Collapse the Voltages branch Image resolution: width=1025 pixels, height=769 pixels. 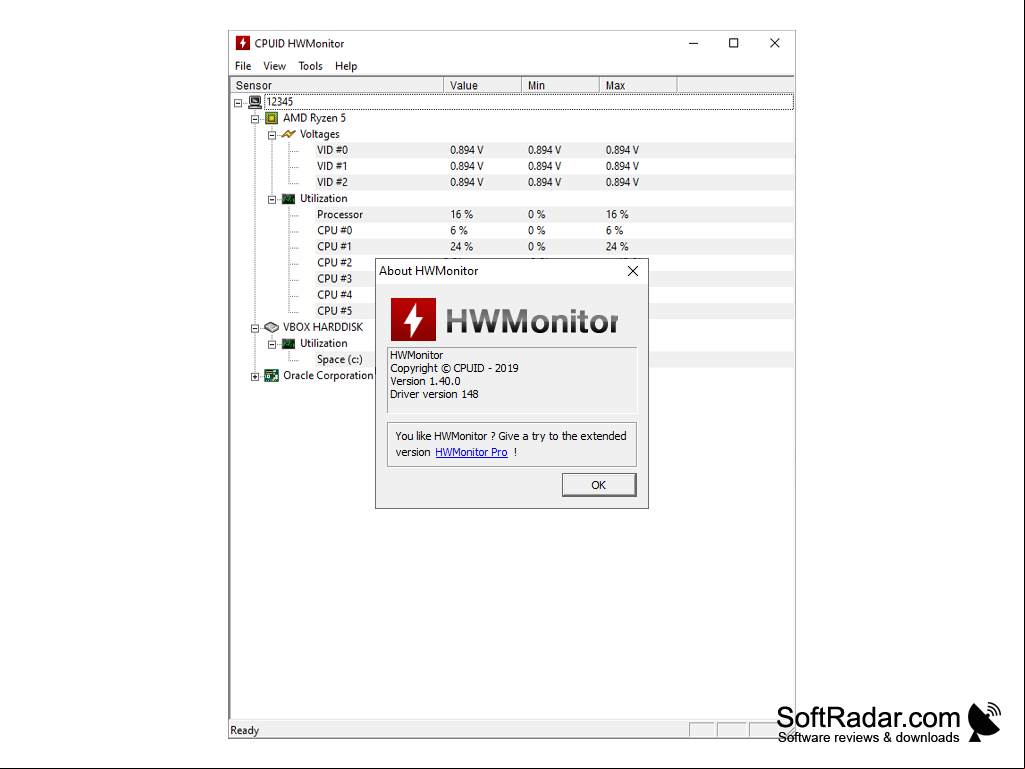click(x=272, y=135)
